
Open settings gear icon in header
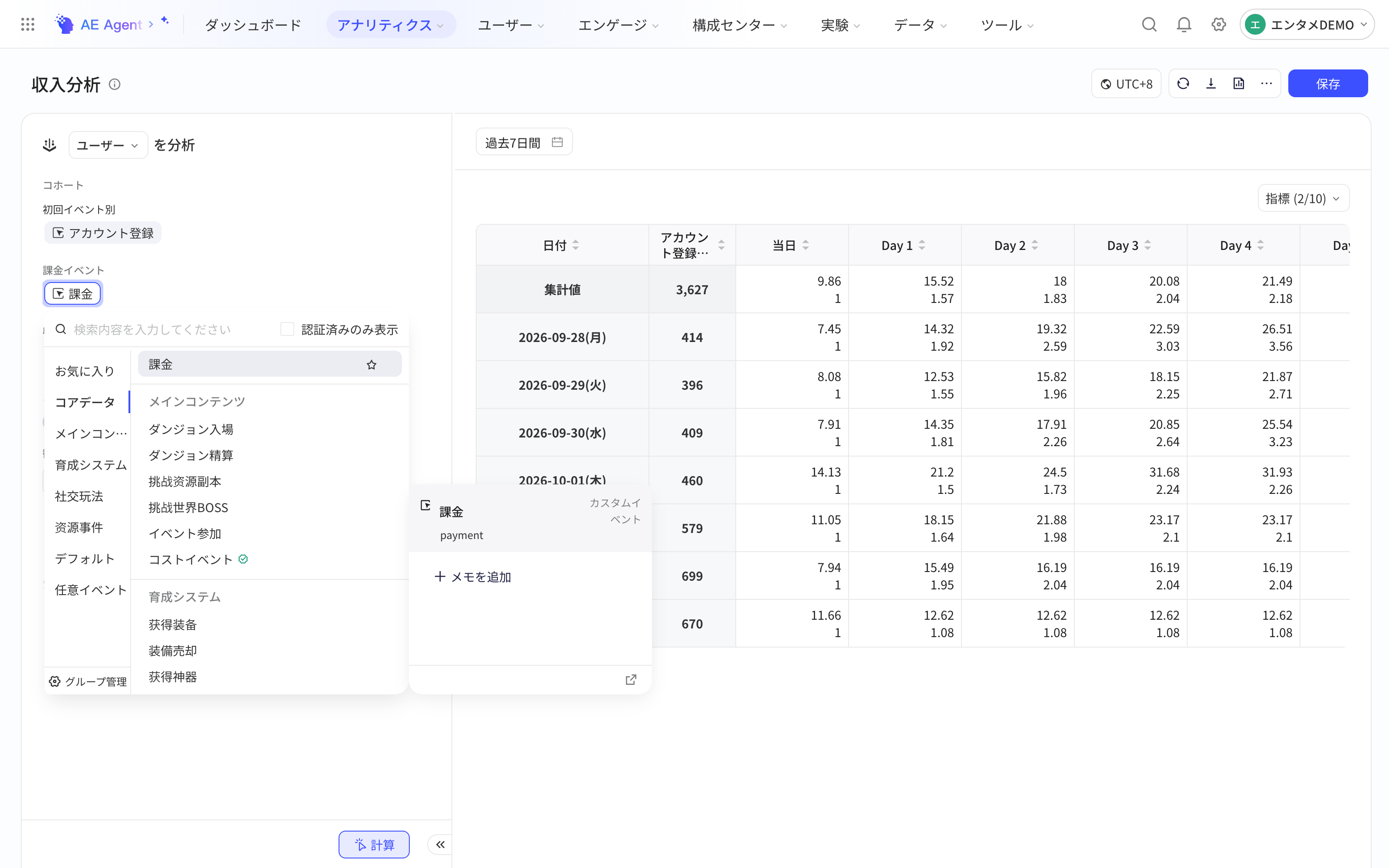(x=1218, y=24)
